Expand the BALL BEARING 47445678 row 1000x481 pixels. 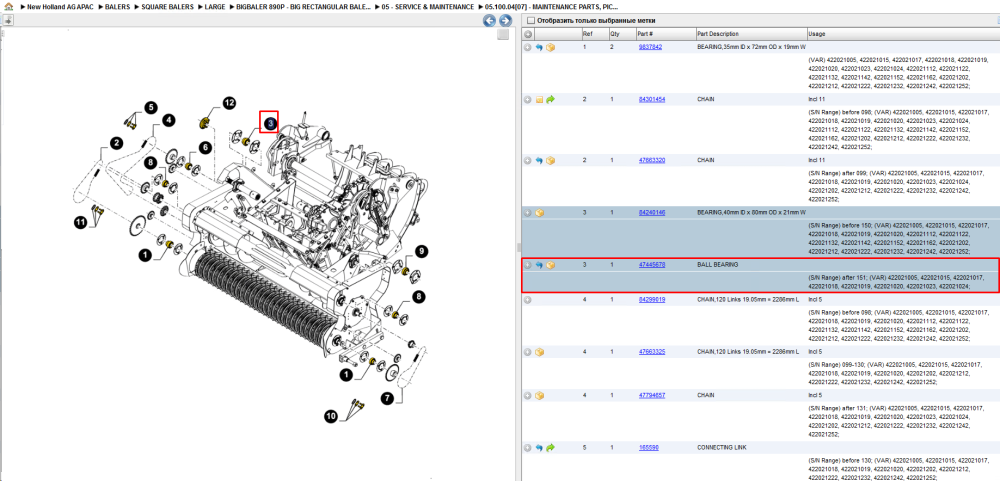pos(527,265)
